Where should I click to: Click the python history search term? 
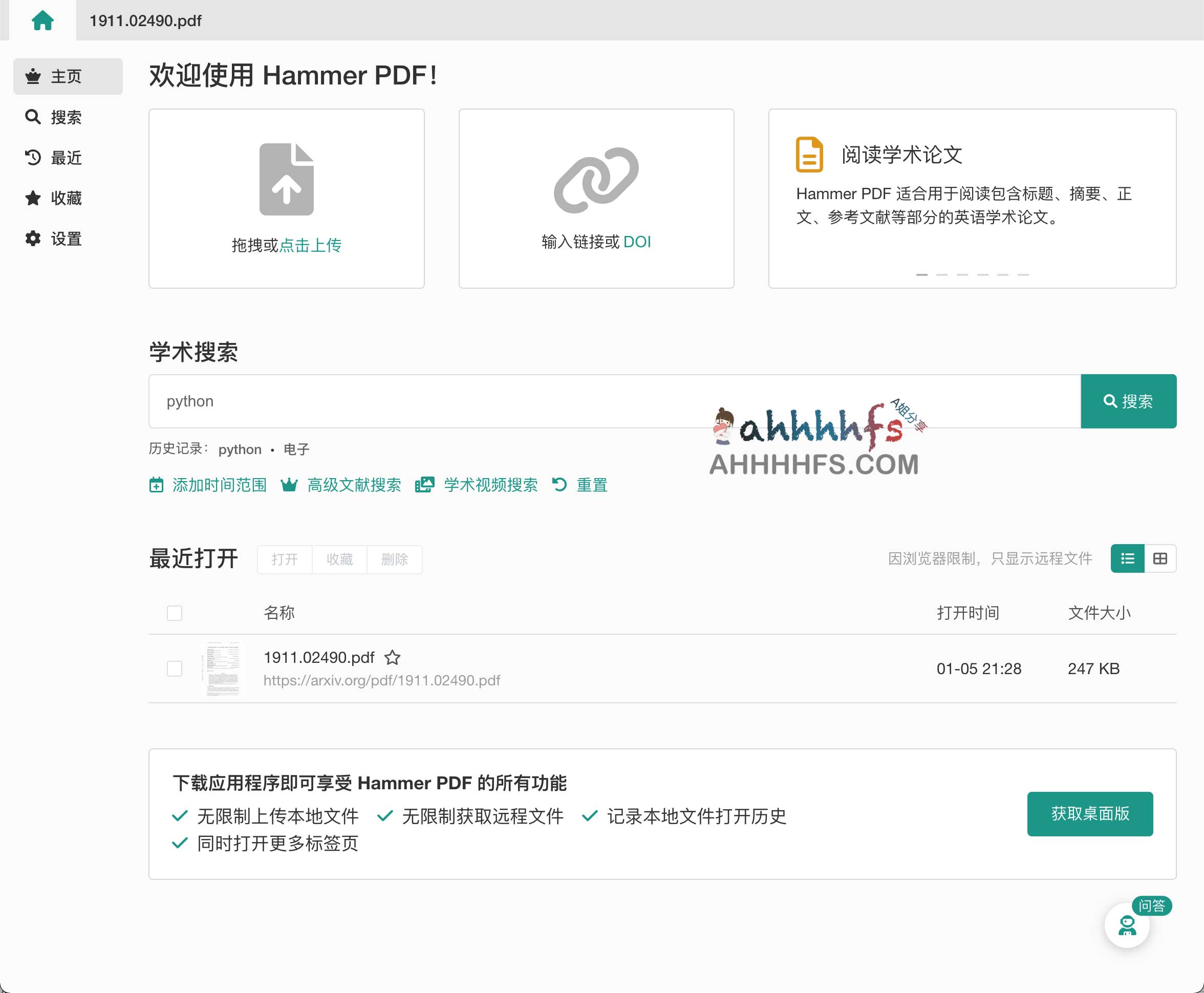[239, 449]
